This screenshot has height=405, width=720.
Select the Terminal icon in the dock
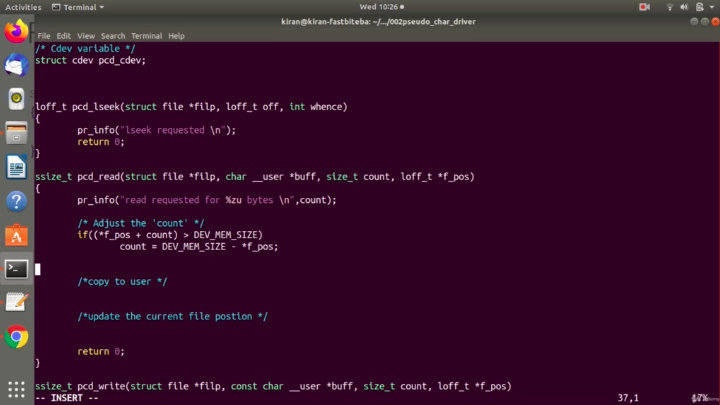tap(16, 269)
